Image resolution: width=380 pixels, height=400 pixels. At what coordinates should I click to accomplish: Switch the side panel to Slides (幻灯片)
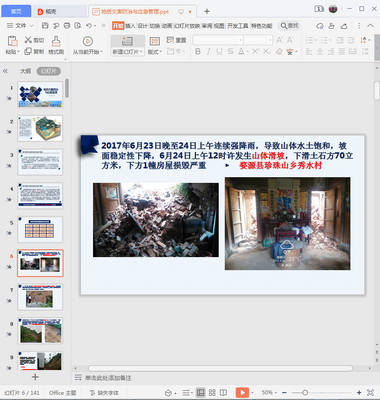pyautogui.click(x=49, y=71)
